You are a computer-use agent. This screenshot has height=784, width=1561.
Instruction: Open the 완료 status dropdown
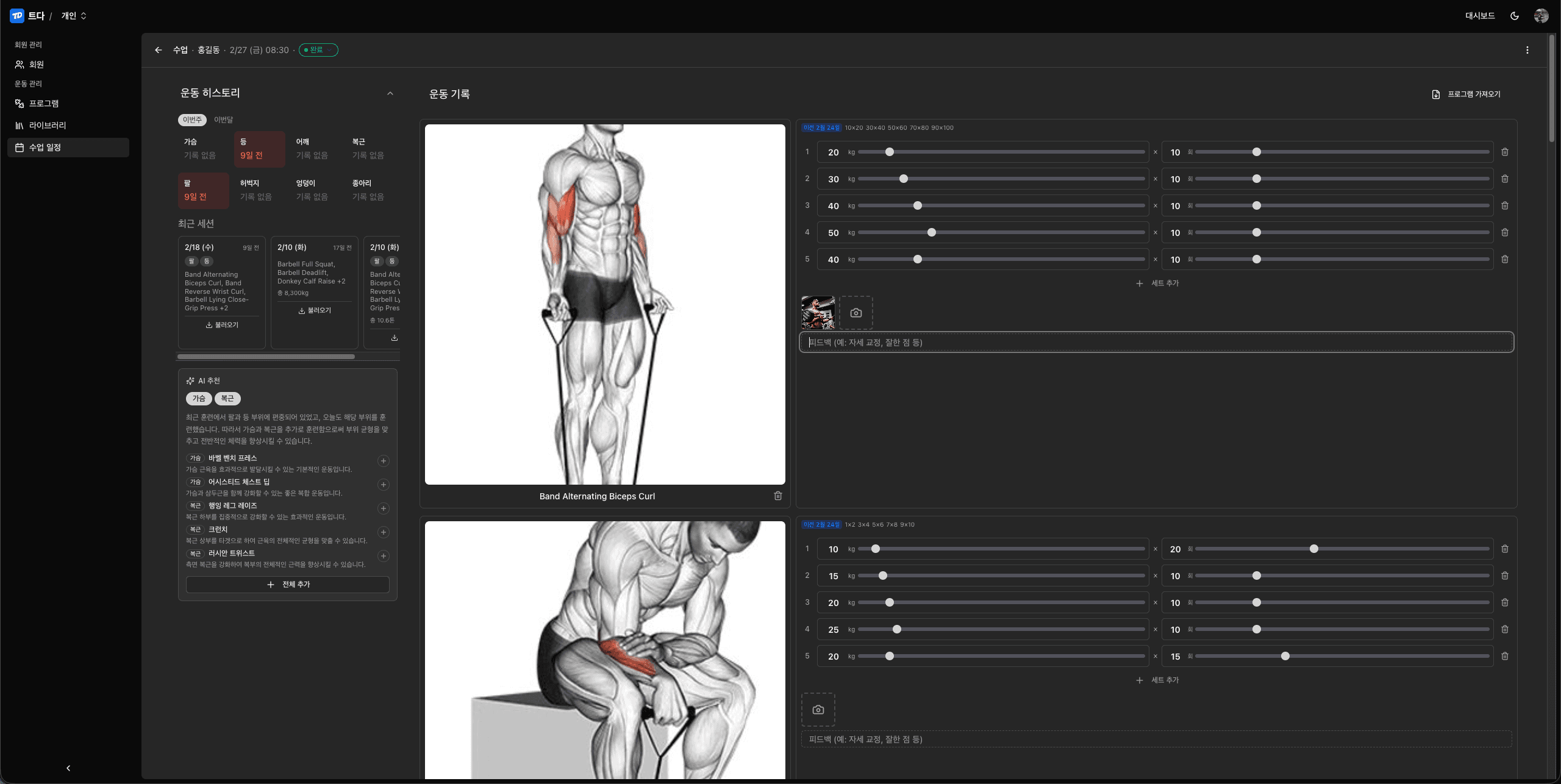[318, 50]
